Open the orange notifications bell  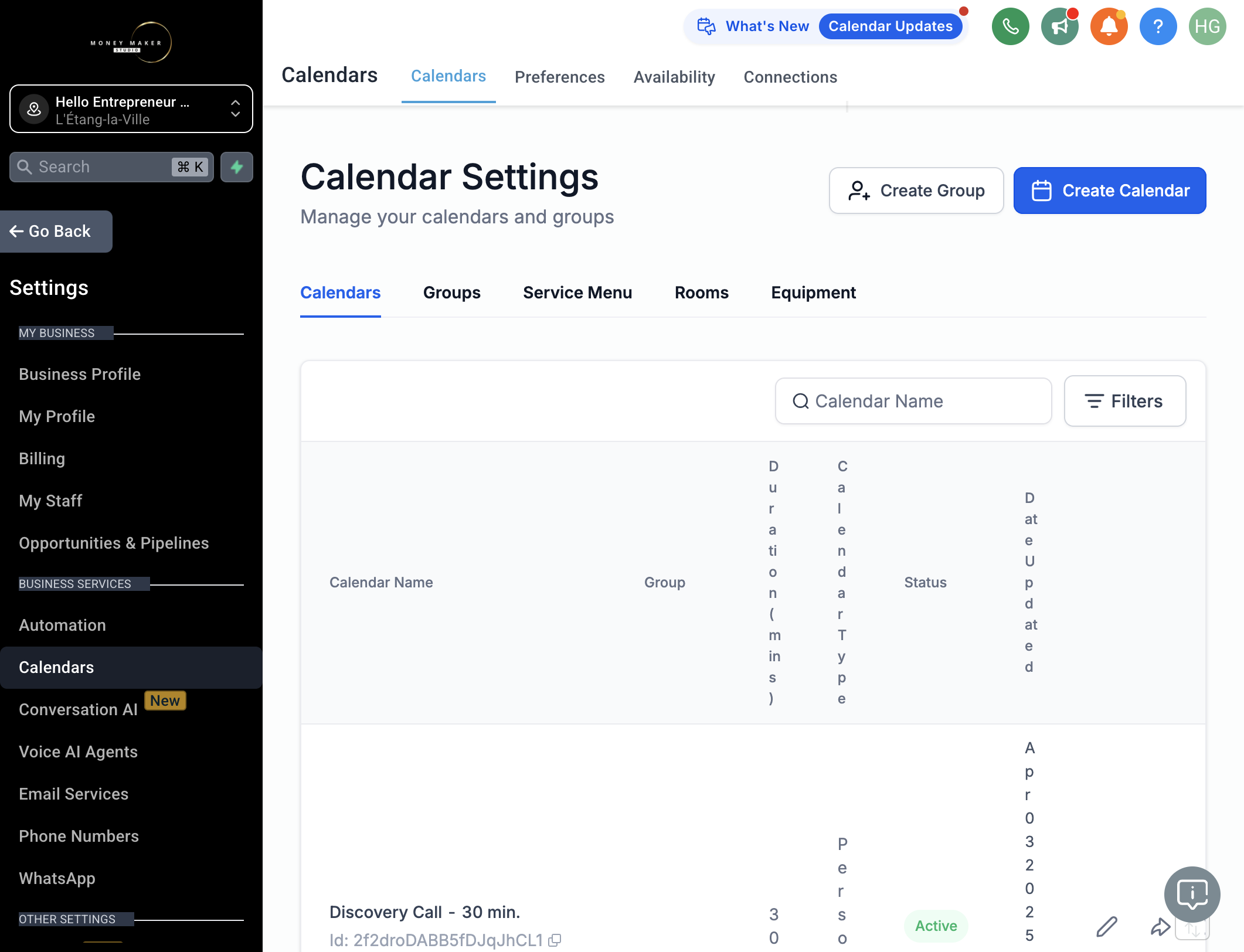point(1109,26)
